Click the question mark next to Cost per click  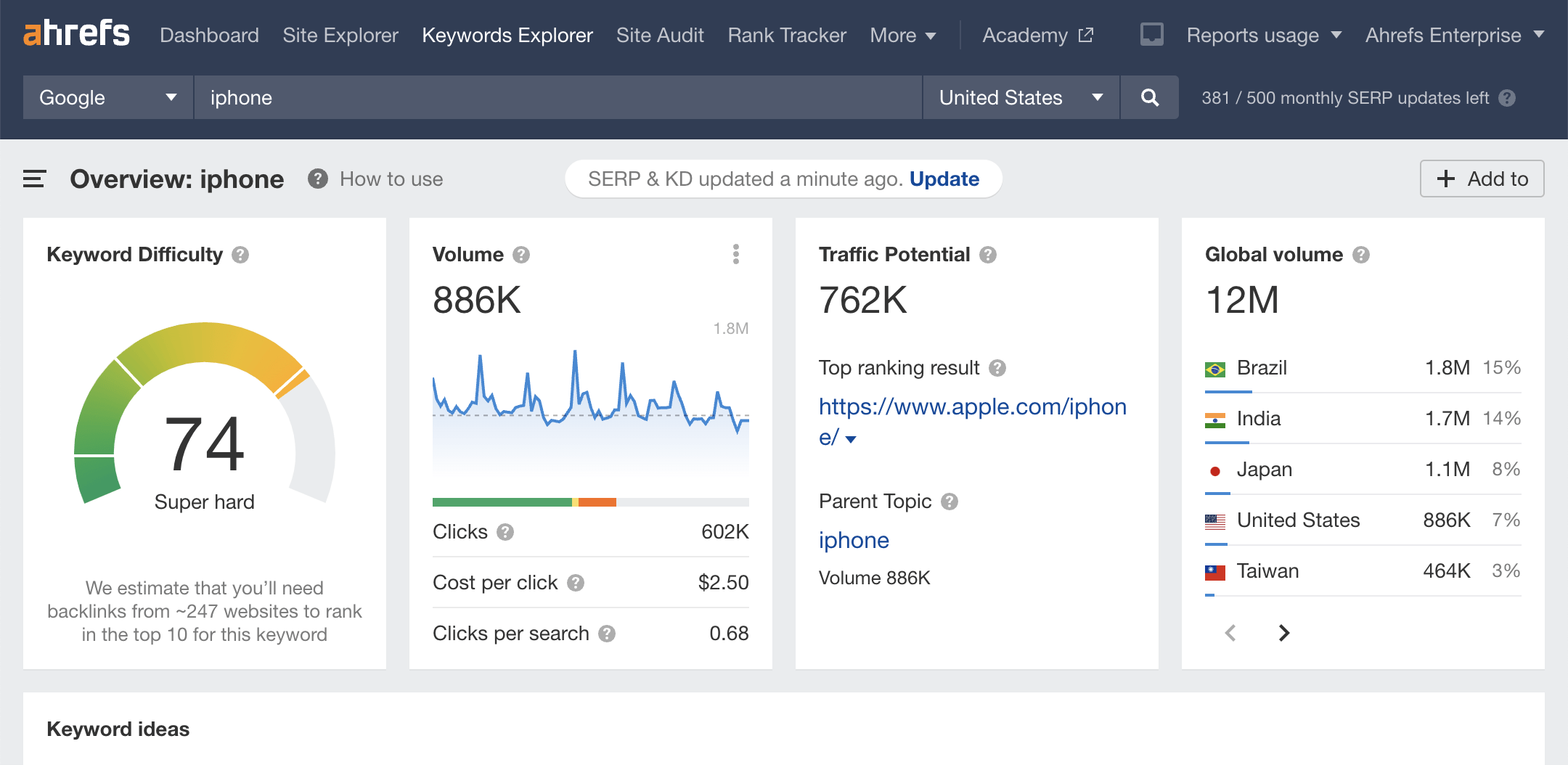[575, 582]
